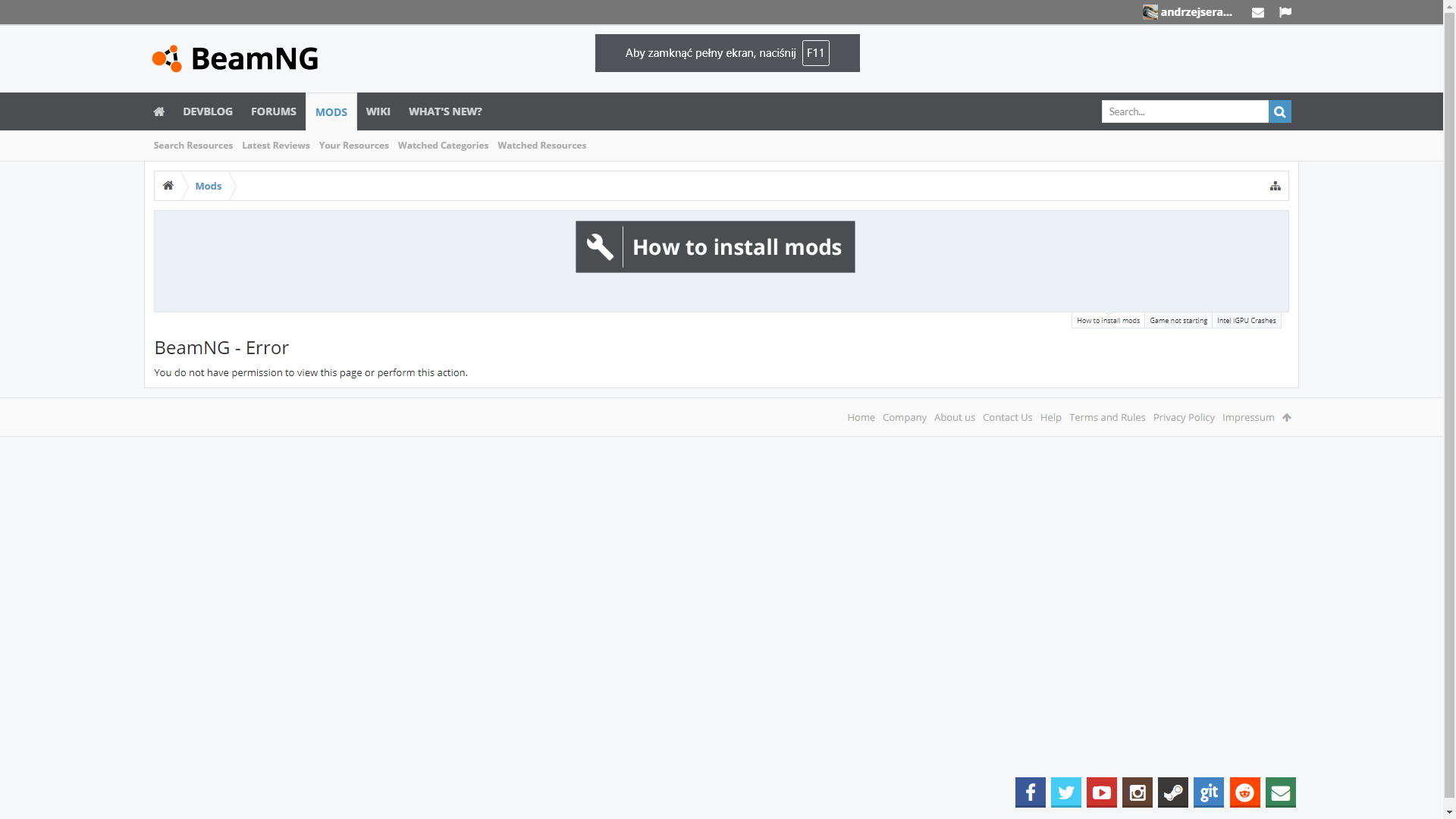Click the footer Help link

coord(1050,418)
